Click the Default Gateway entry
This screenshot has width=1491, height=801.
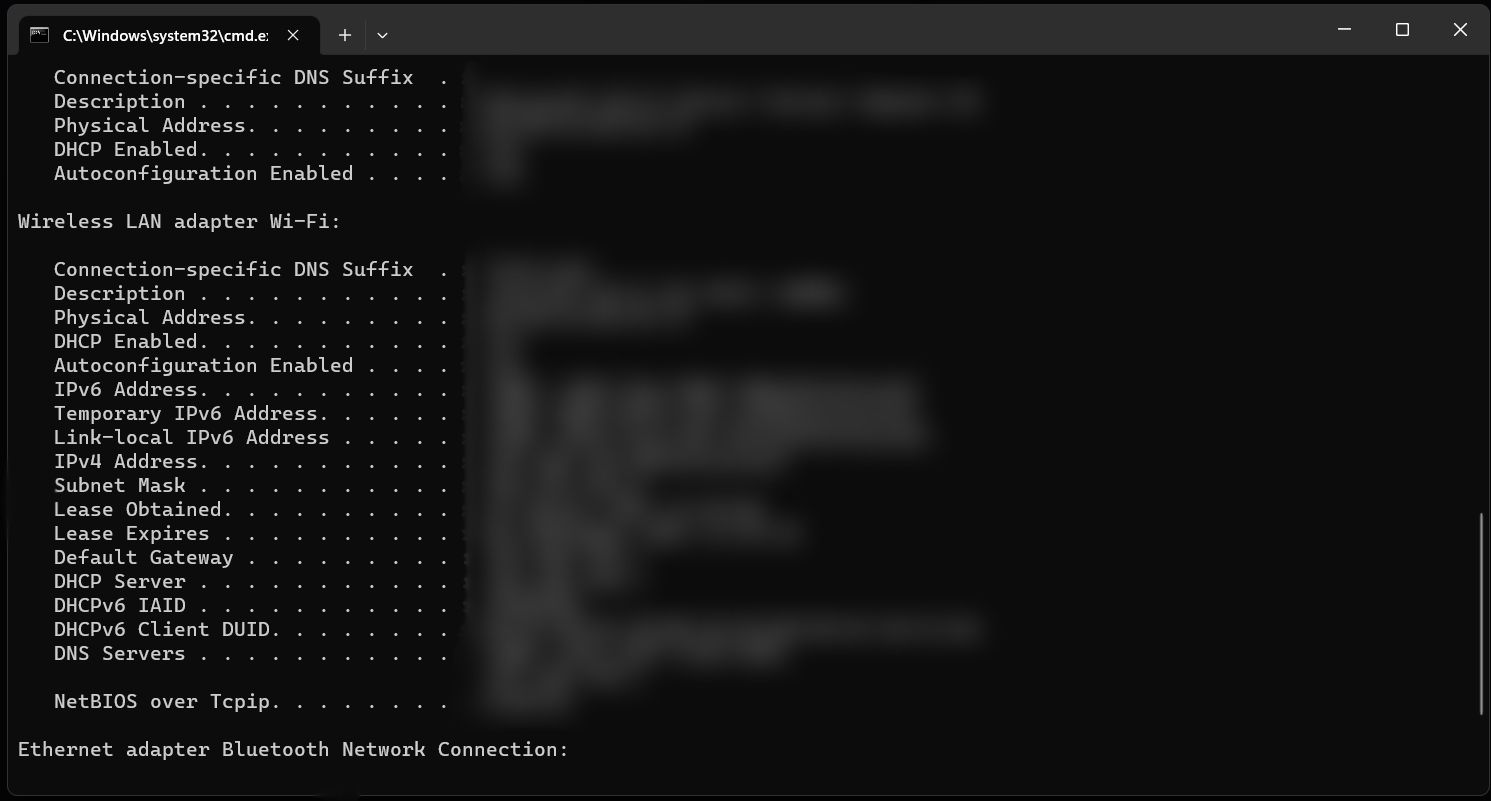[143, 557]
